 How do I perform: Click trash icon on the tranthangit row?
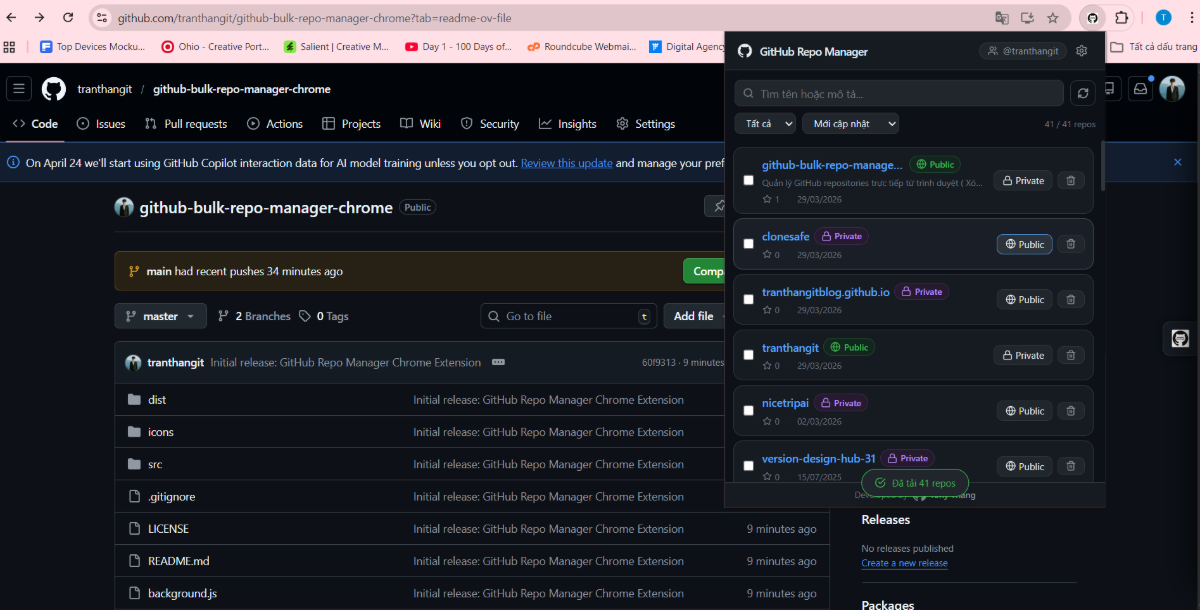[1070, 355]
